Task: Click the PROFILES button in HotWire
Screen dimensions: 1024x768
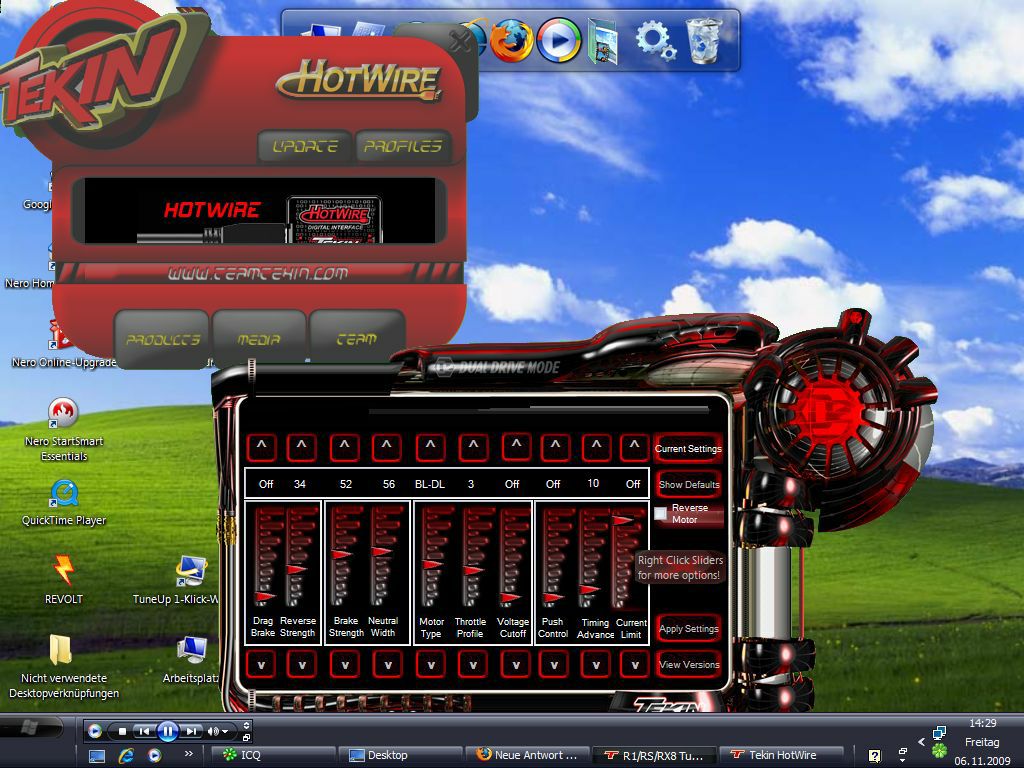Action: click(x=403, y=146)
